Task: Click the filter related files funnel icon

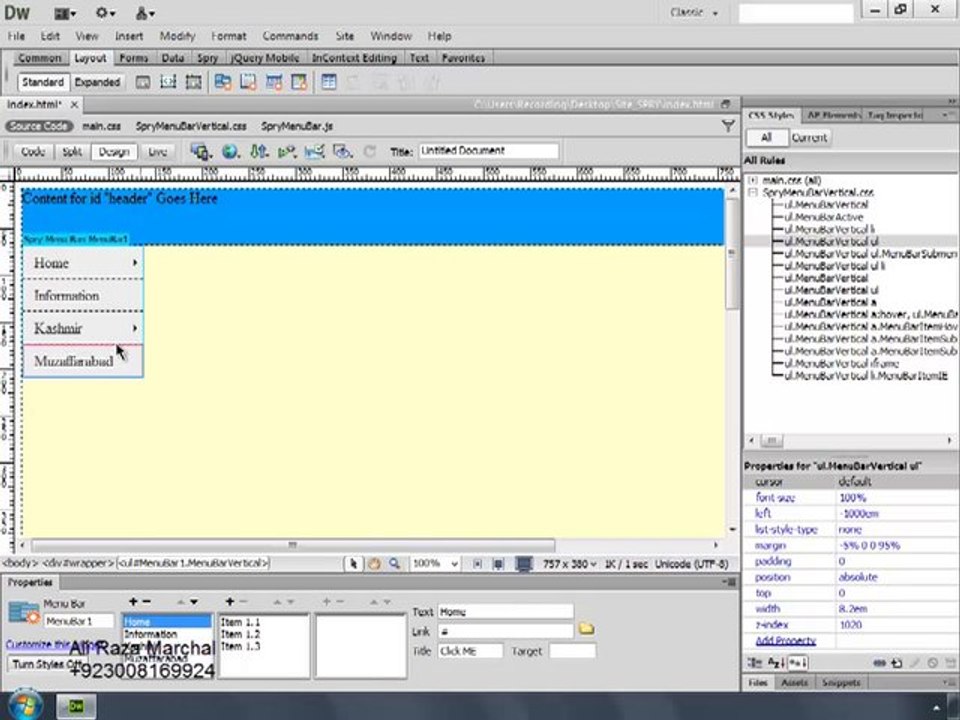Action: point(728,126)
